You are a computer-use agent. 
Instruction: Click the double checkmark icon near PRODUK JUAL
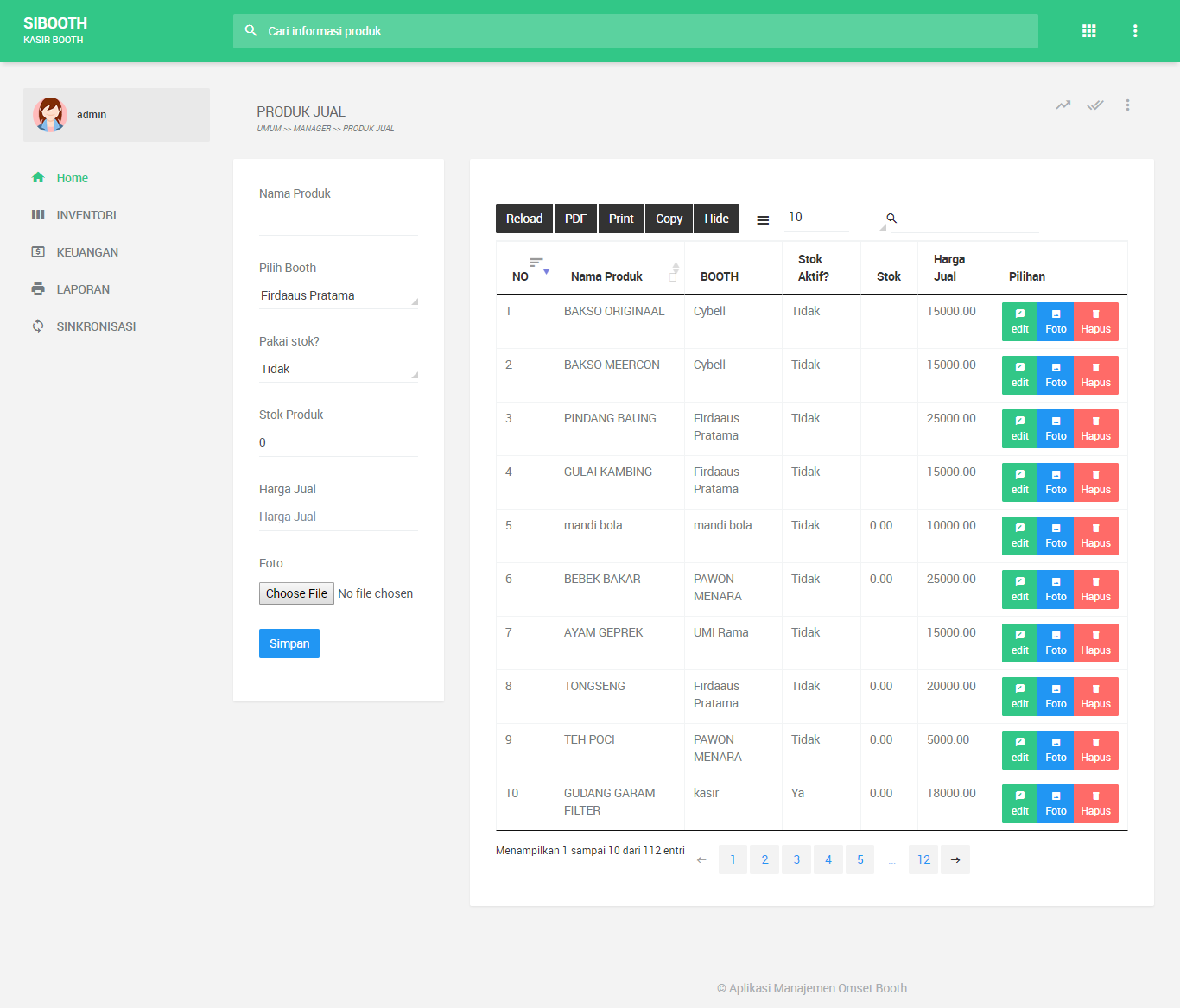tap(1095, 105)
